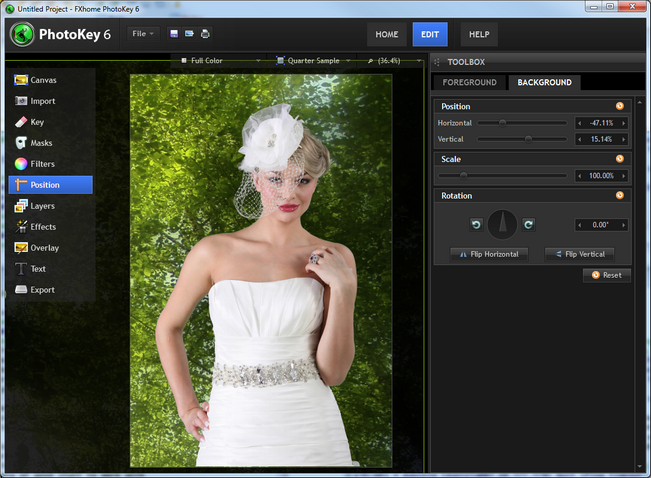Screen dimensions: 651x478
Task: Open the Quarter Sample quality dropdown
Action: pyautogui.click(x=314, y=61)
